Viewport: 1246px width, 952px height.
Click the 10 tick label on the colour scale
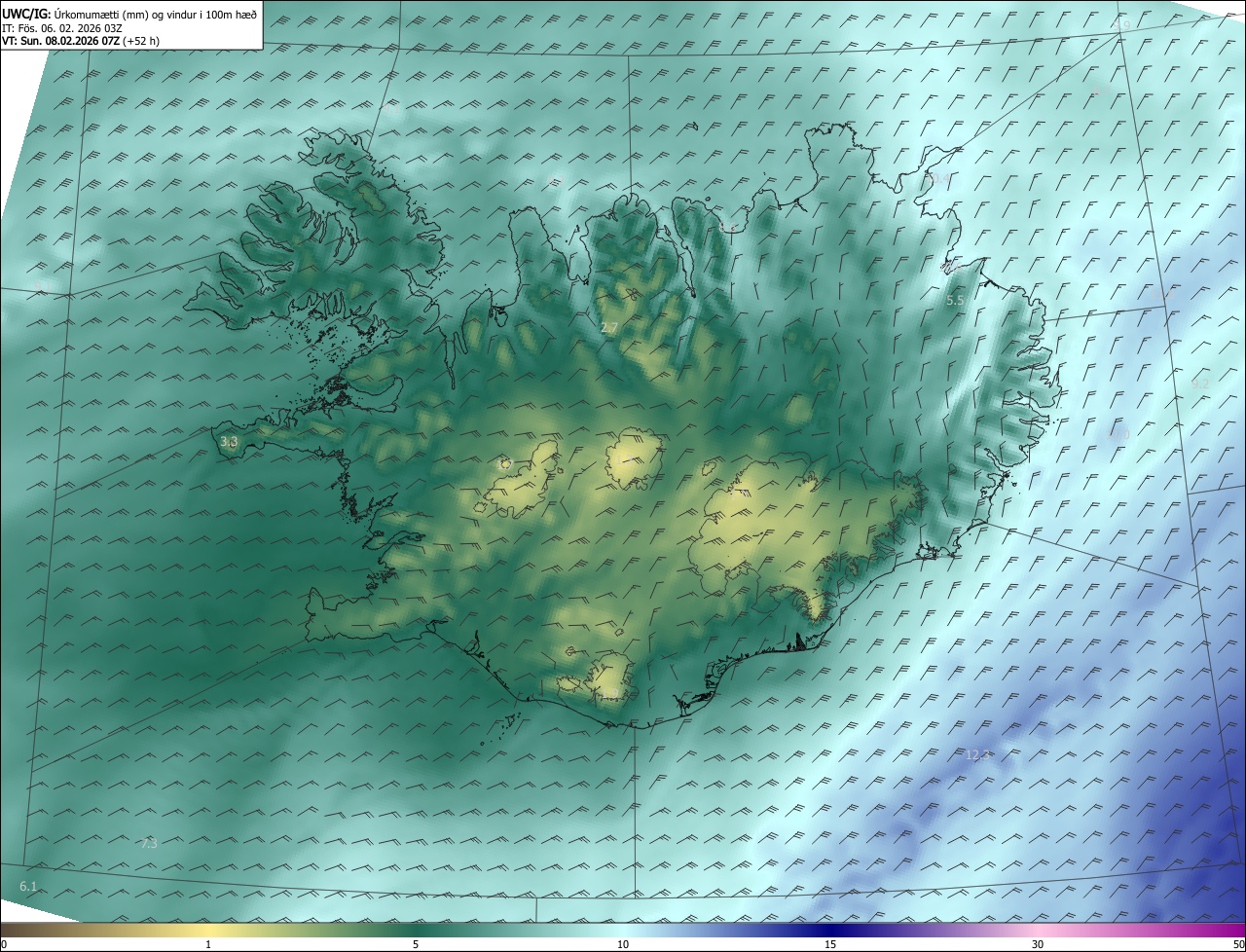tap(623, 944)
